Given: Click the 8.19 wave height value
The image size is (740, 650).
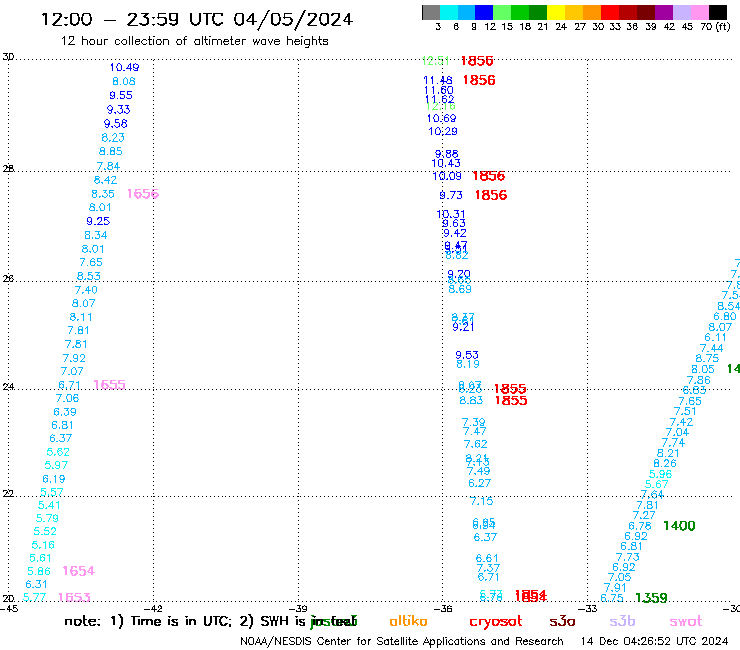Looking at the screenshot, I should pos(468,364).
